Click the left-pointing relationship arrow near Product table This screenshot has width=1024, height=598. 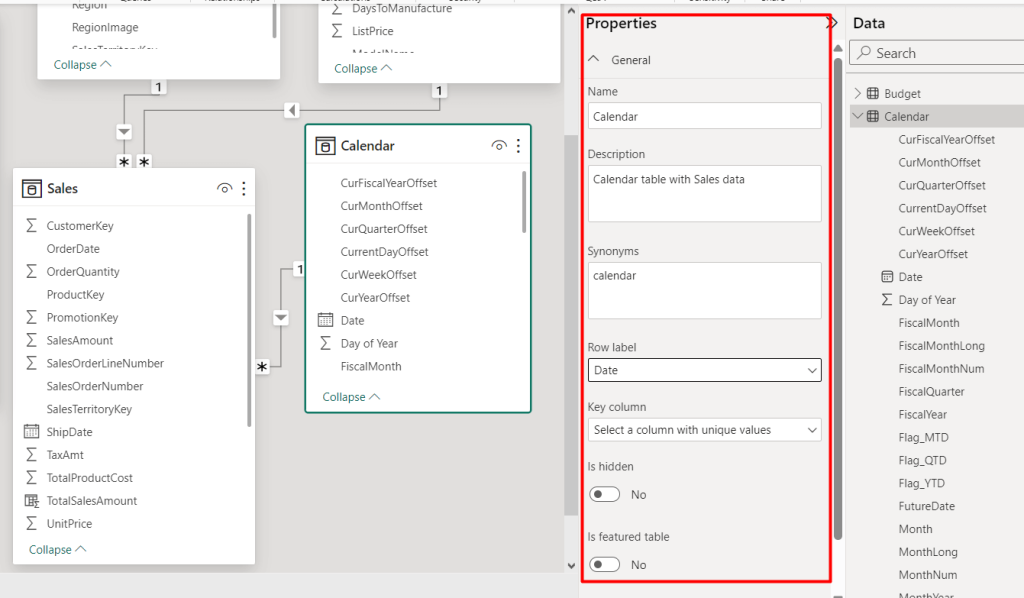pyautogui.click(x=292, y=110)
